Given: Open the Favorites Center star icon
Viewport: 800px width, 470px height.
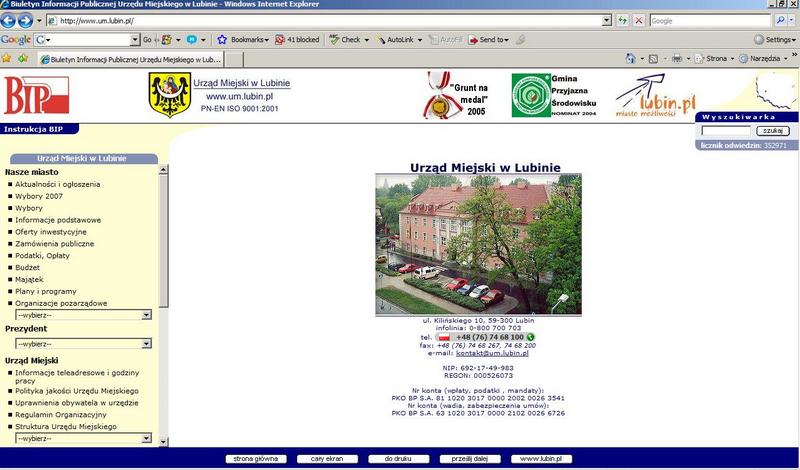Looking at the screenshot, I should click(7, 59).
